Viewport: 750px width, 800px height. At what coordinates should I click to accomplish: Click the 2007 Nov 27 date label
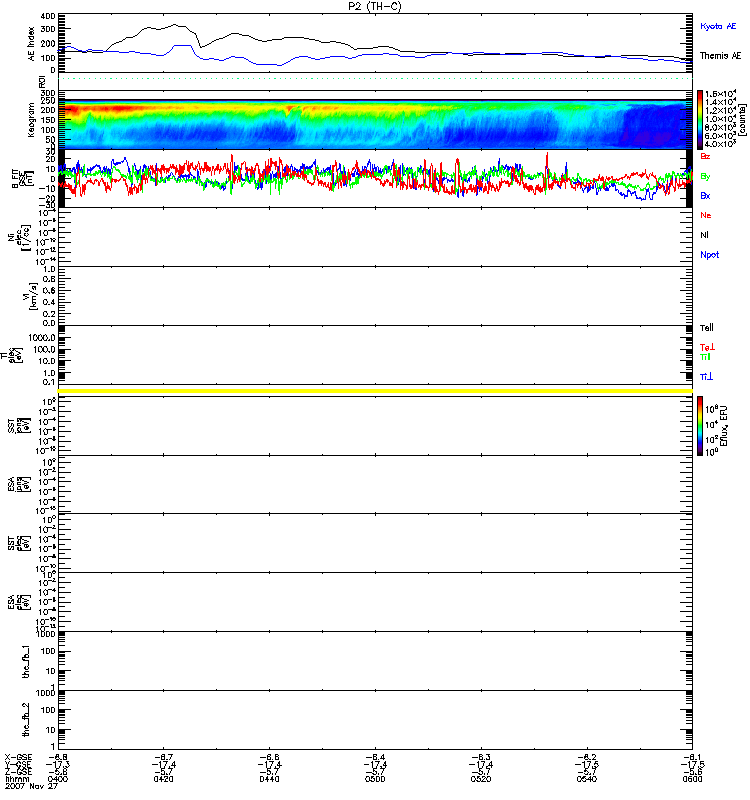[x=31, y=786]
